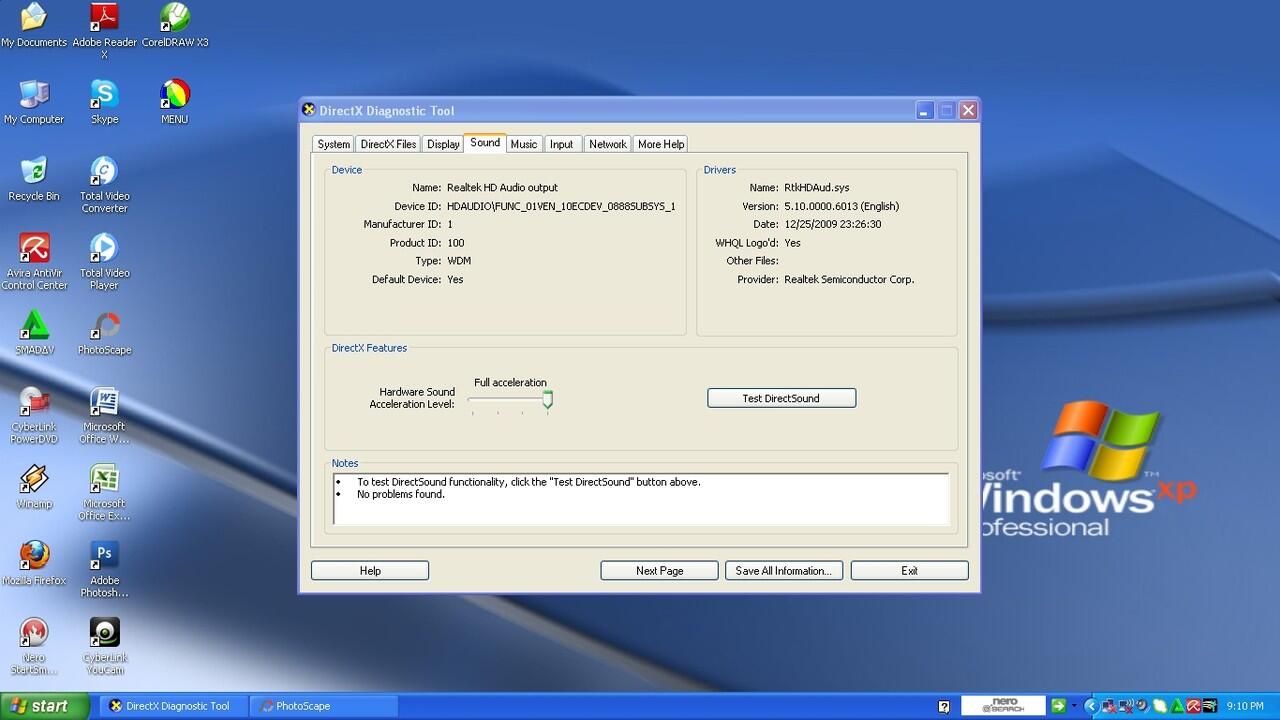Launch Winamp from the desktop
The image size is (1280, 720).
(34, 487)
